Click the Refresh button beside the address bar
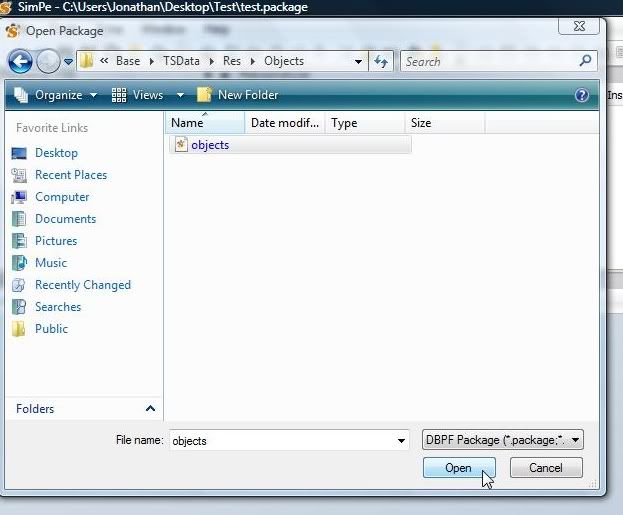623x515 pixels. (x=381, y=61)
